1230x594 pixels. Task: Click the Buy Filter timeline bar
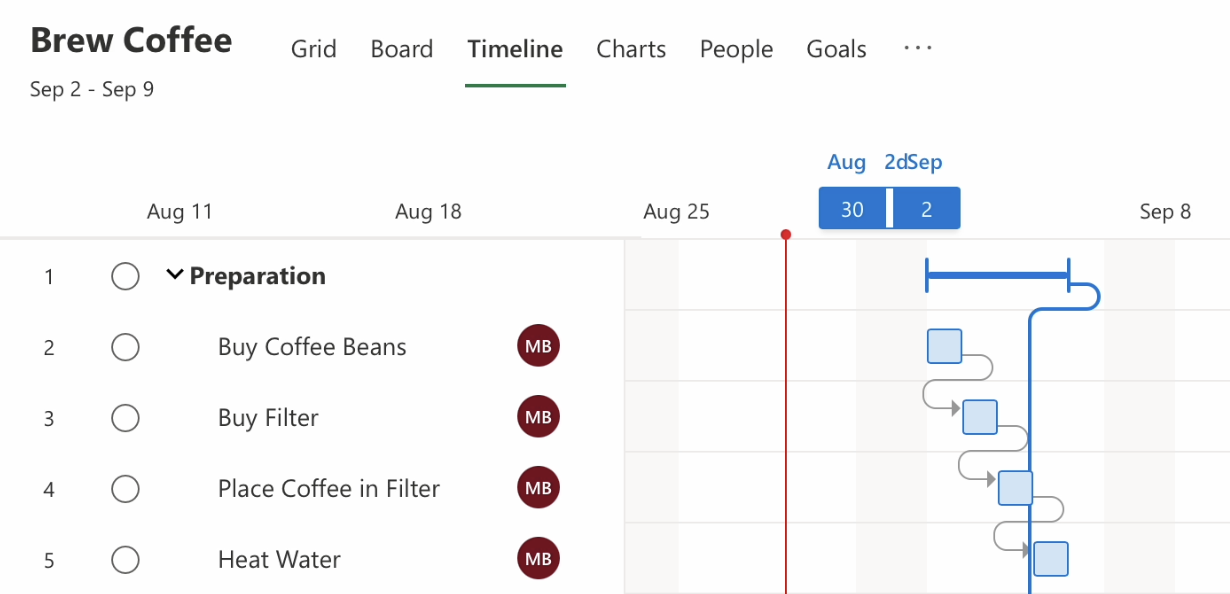tap(980, 417)
